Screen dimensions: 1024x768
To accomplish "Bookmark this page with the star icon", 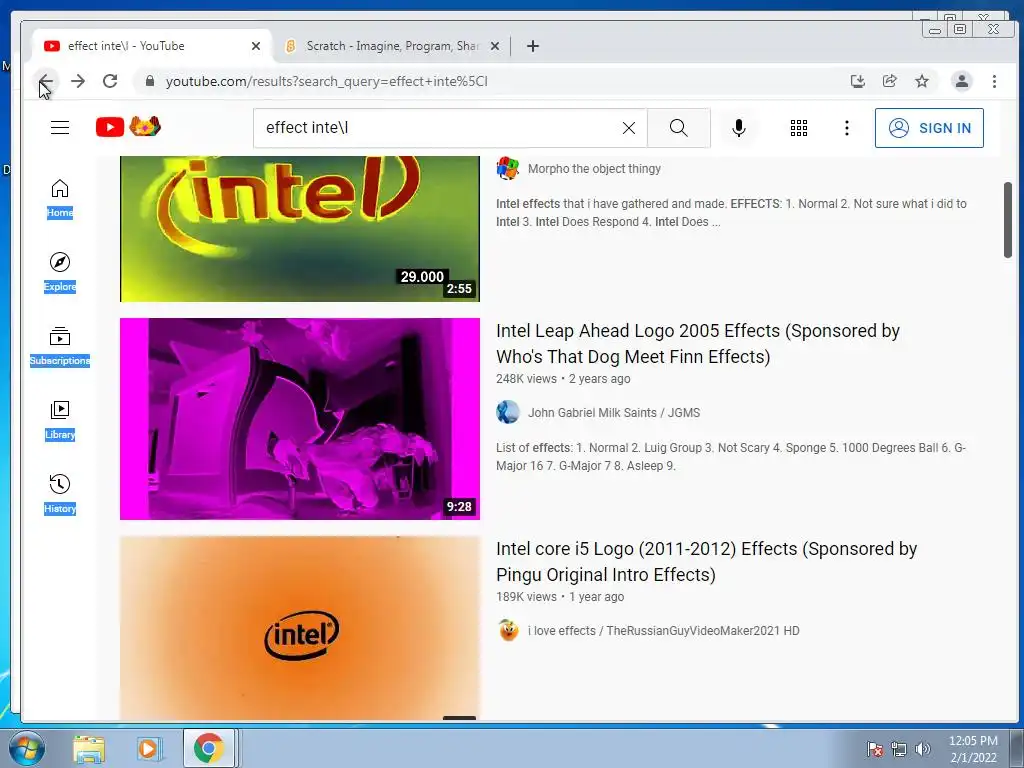I will (921, 82).
